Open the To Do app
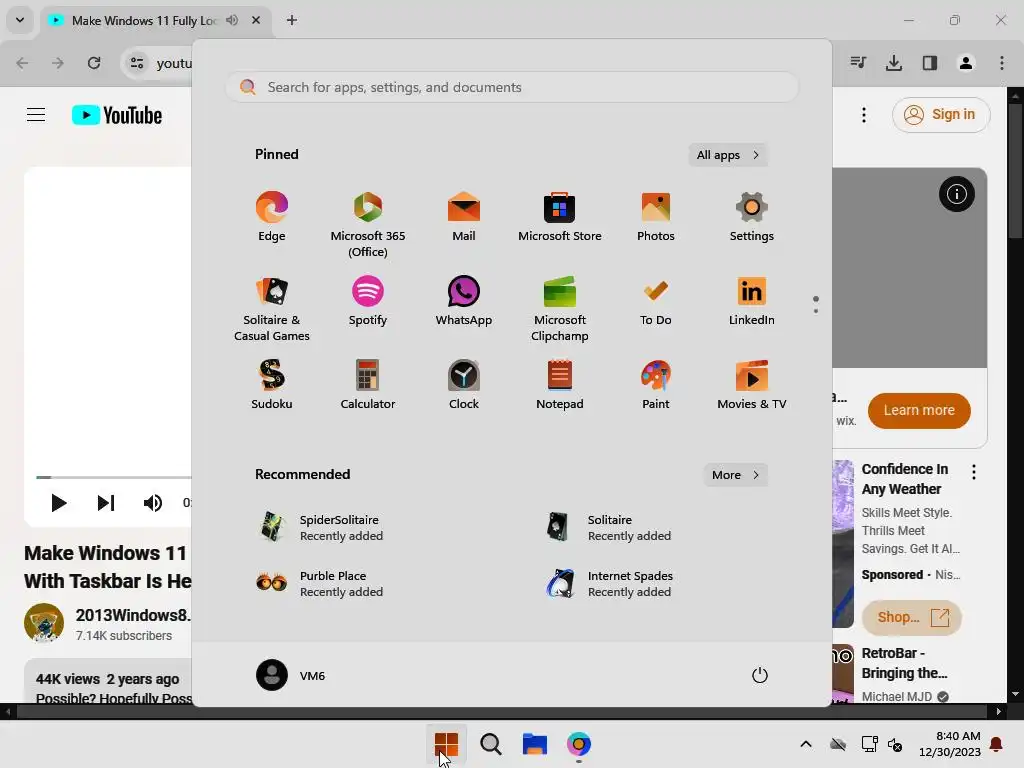The height and width of the screenshot is (768, 1024). (x=656, y=301)
